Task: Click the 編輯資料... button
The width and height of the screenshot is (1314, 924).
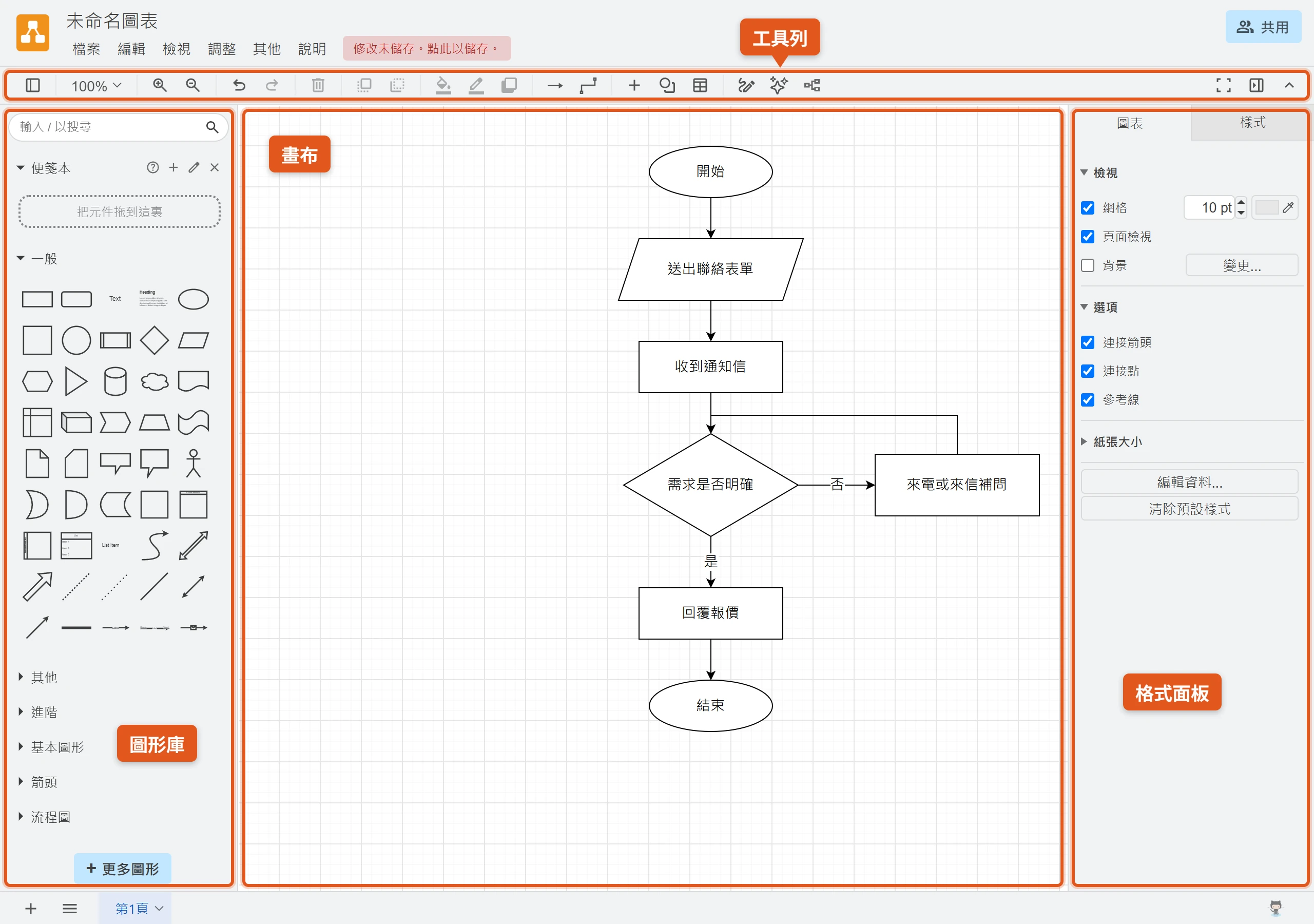Action: point(1189,482)
